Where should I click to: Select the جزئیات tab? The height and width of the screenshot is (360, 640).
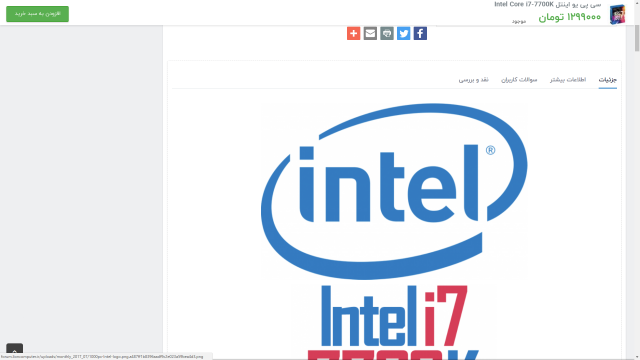click(607, 80)
